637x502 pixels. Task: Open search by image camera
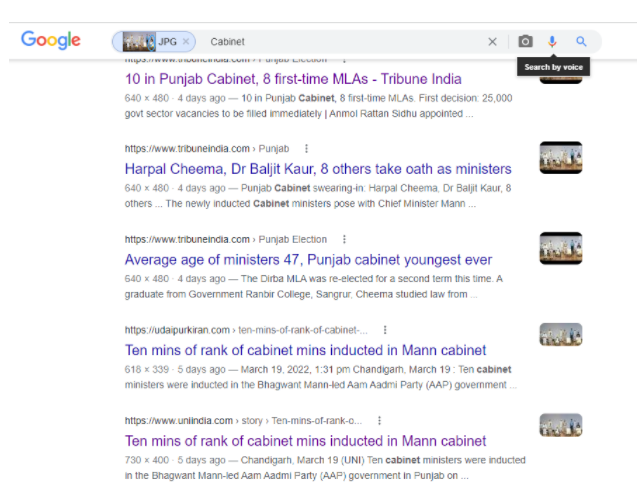coord(525,42)
